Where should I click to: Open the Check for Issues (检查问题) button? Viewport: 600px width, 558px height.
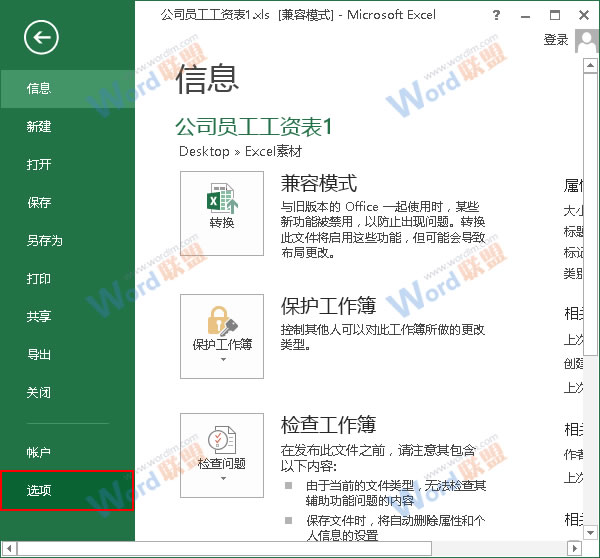(x=222, y=455)
